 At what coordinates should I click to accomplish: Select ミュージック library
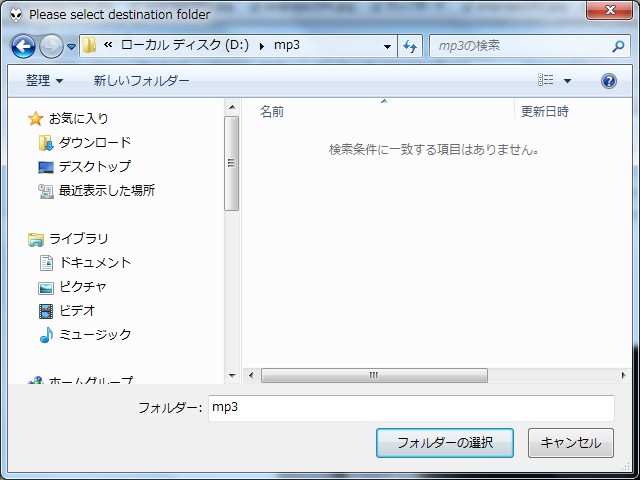[x=94, y=335]
